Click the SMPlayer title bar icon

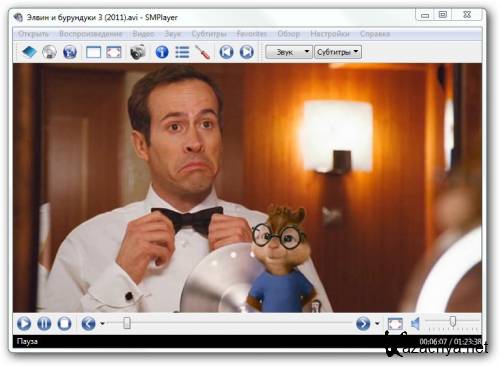(18, 17)
